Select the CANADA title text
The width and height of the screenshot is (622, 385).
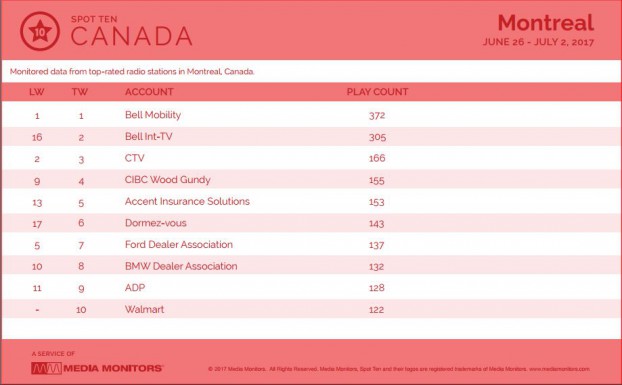click(x=132, y=36)
